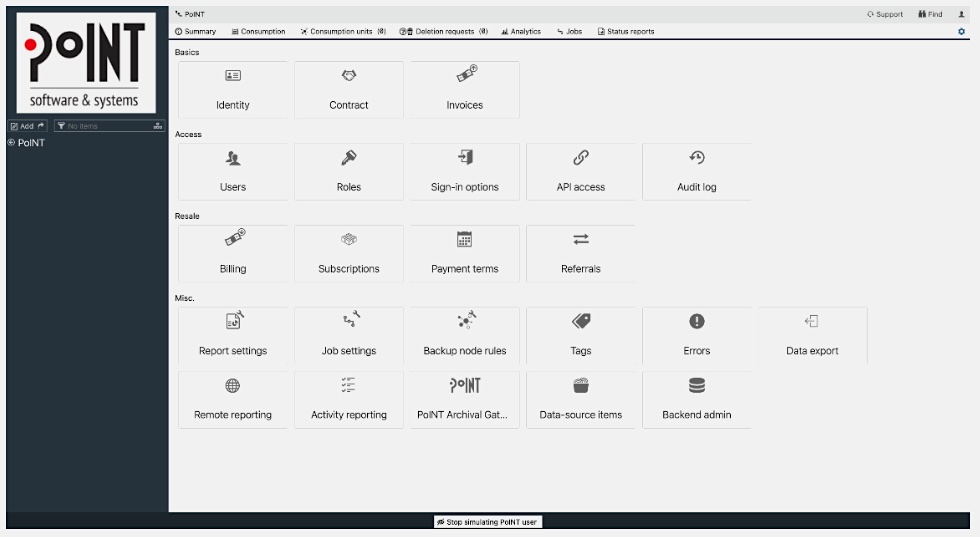Open the Status reports tab
Screen dimensions: 980x537
[x=626, y=31]
